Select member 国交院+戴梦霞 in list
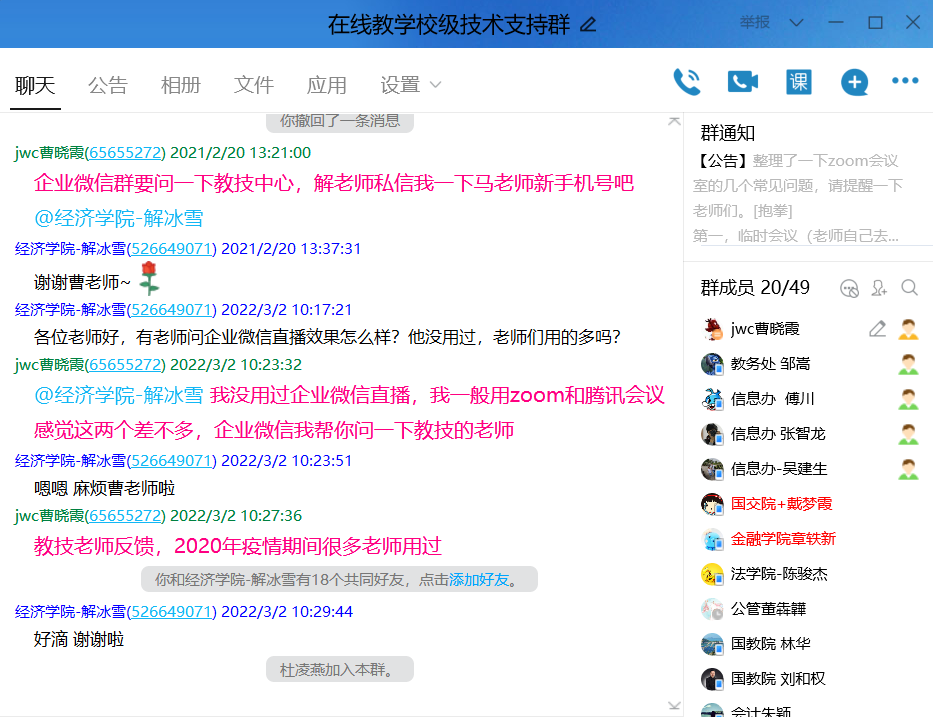This screenshot has width=933, height=717. point(781,504)
